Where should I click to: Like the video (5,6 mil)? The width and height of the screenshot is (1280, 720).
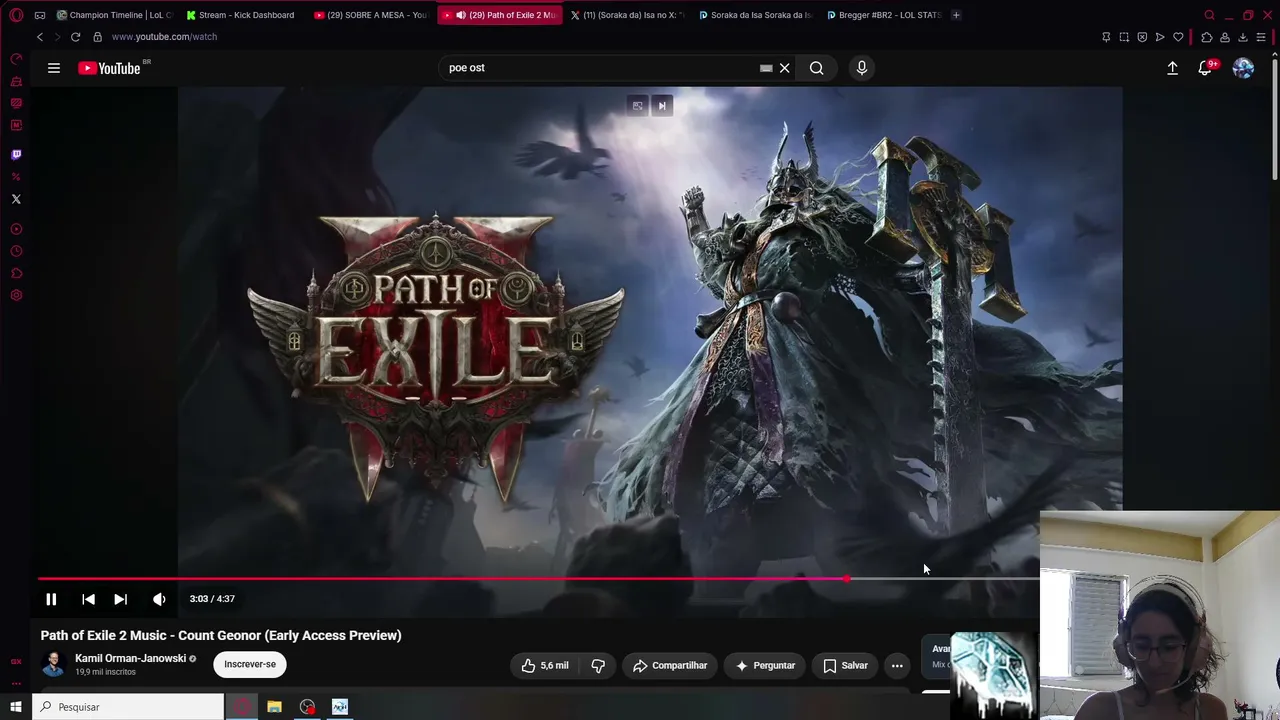point(545,665)
